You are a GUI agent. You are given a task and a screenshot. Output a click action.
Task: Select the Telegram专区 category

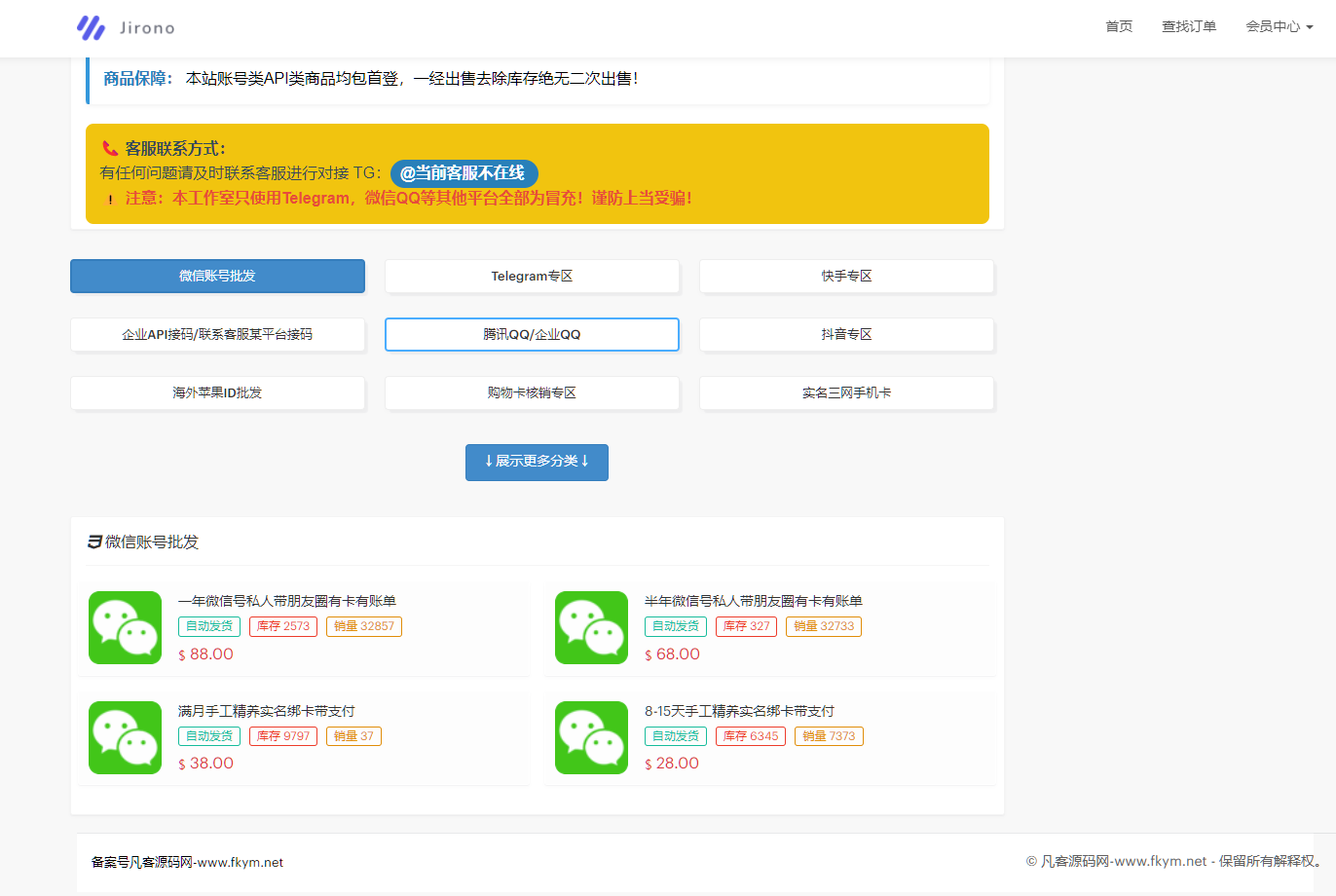click(x=532, y=276)
